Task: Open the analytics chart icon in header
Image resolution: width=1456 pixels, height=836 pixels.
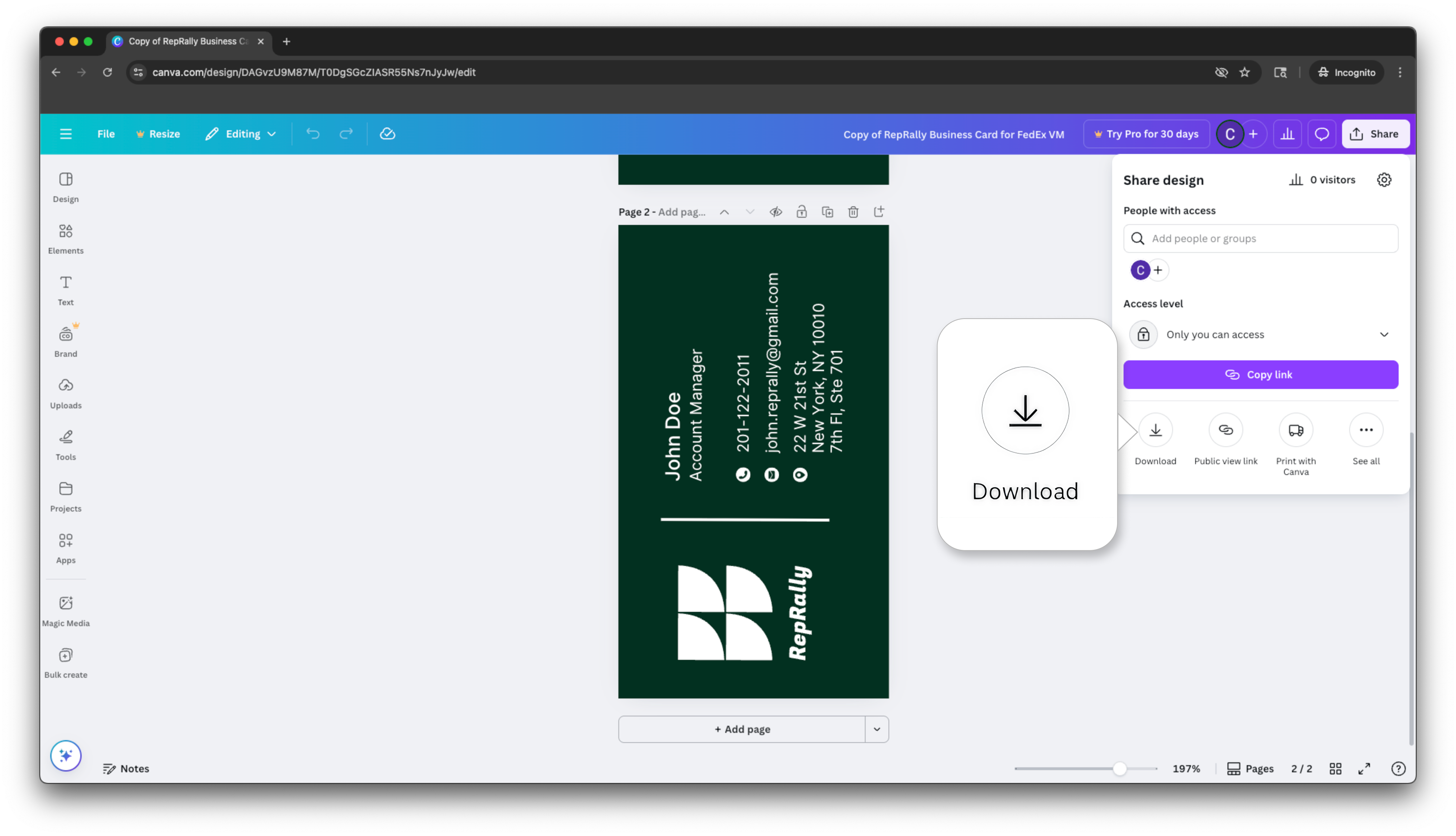Action: pyautogui.click(x=1287, y=134)
